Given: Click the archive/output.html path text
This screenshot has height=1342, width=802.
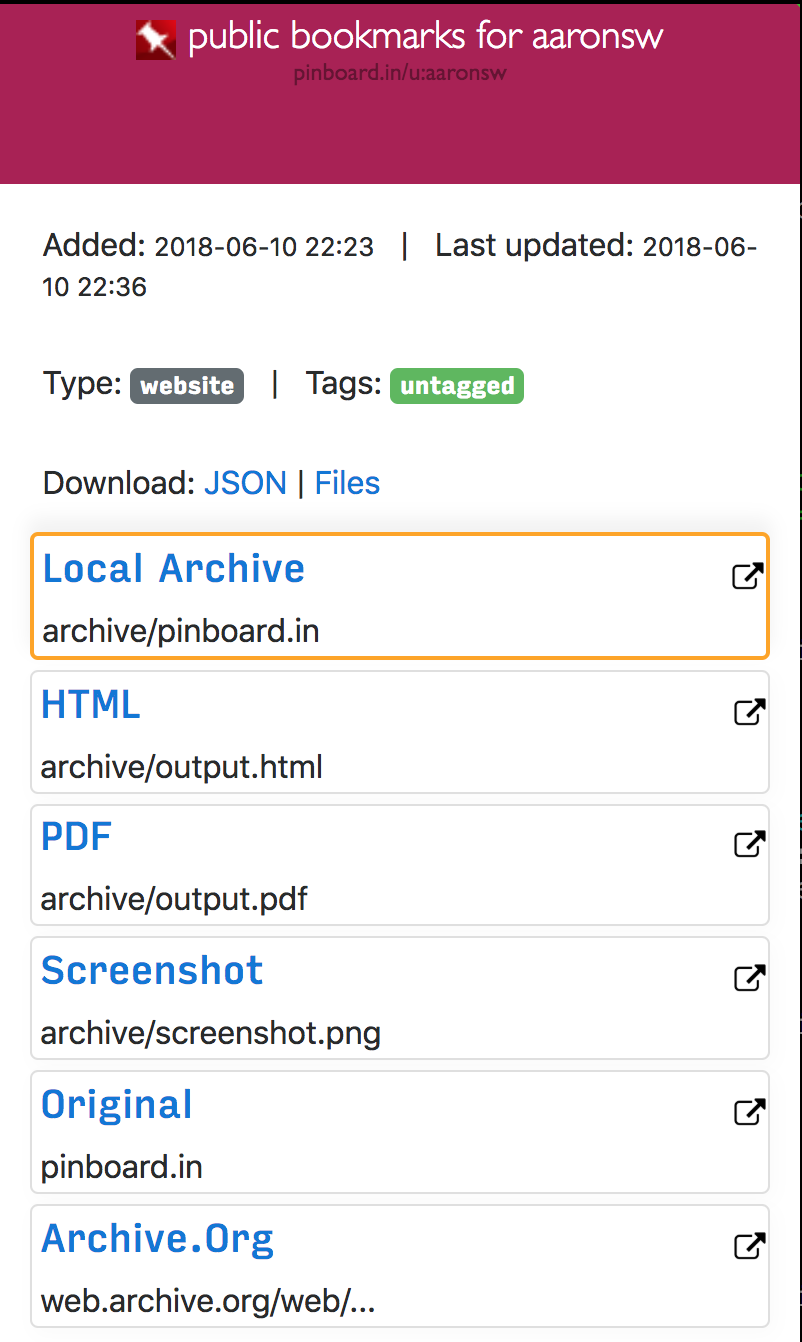Looking at the screenshot, I should pyautogui.click(x=182, y=767).
